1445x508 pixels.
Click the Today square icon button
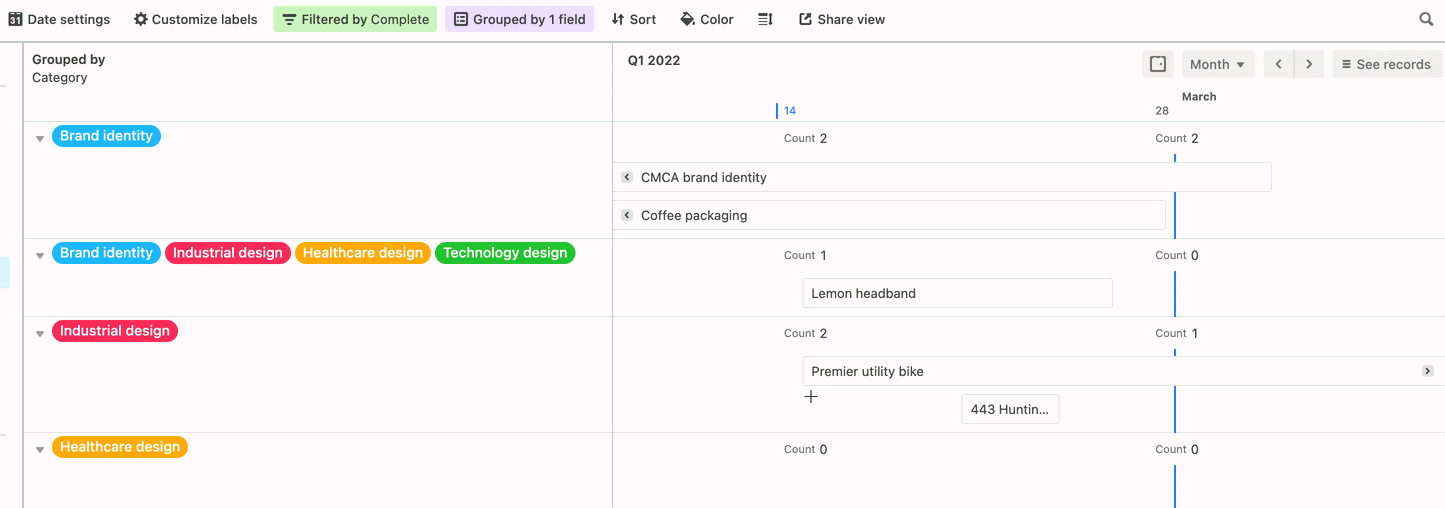tap(1158, 64)
